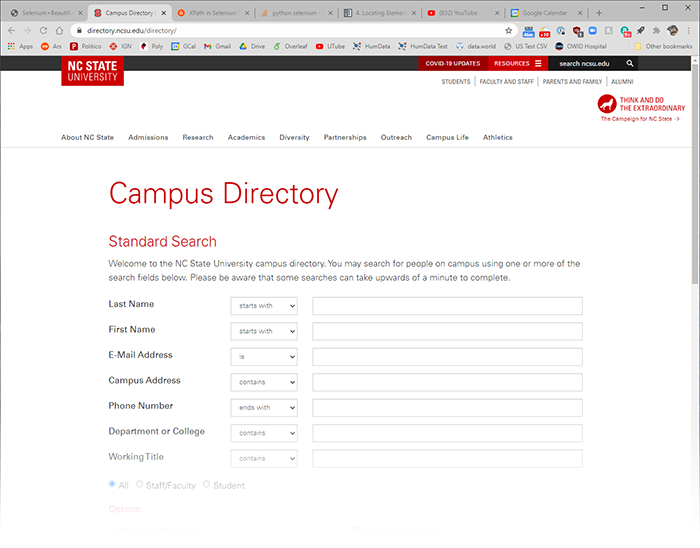The width and height of the screenshot is (700, 548).
Task: Open the Phone Number match type dropdown
Action: click(x=264, y=407)
